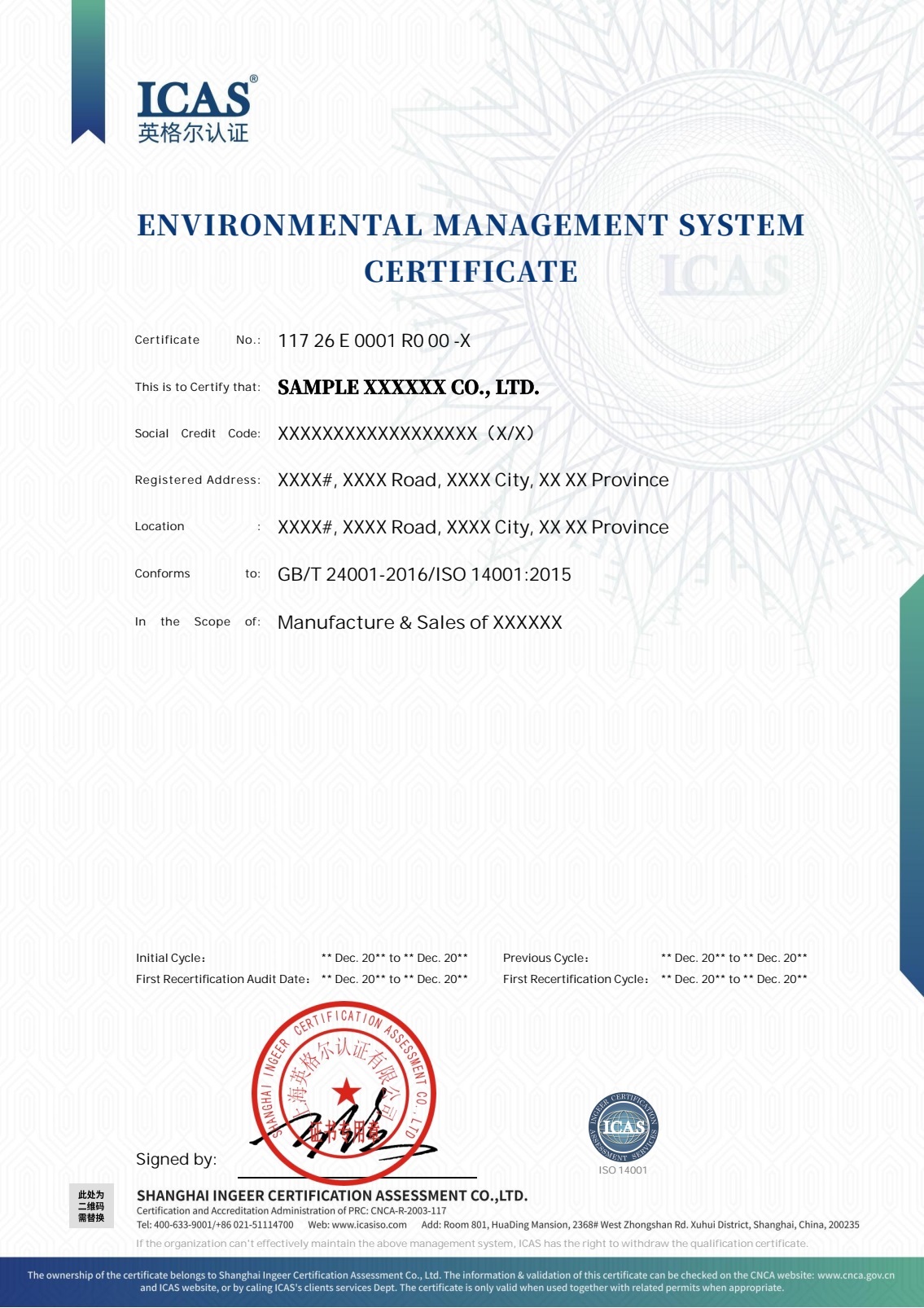Screen dimensions: 924x1308
Task: Click the Social Credit Code value
Action: pyautogui.click(x=406, y=433)
